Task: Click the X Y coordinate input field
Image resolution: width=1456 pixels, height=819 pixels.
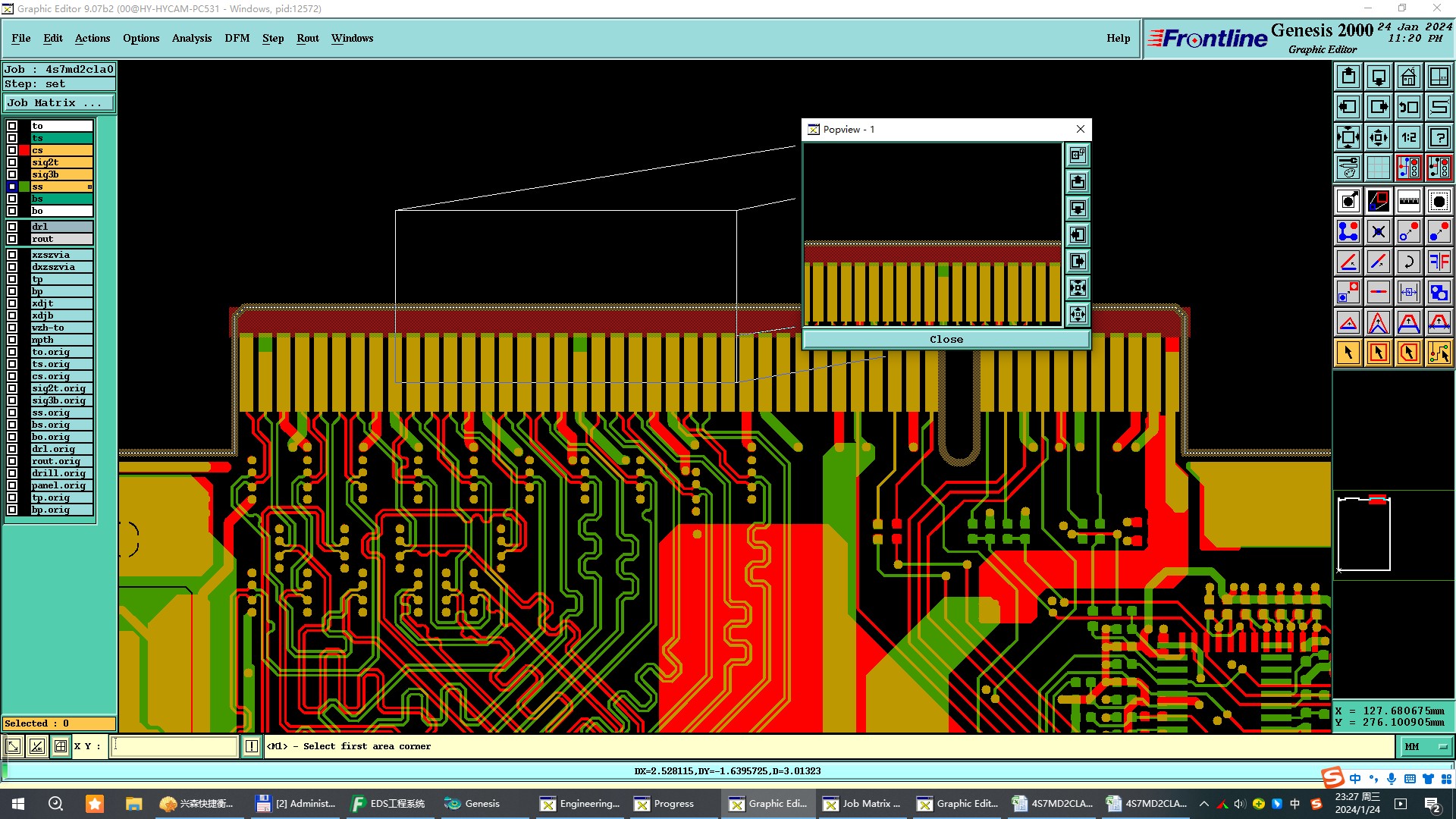Action: coord(174,747)
